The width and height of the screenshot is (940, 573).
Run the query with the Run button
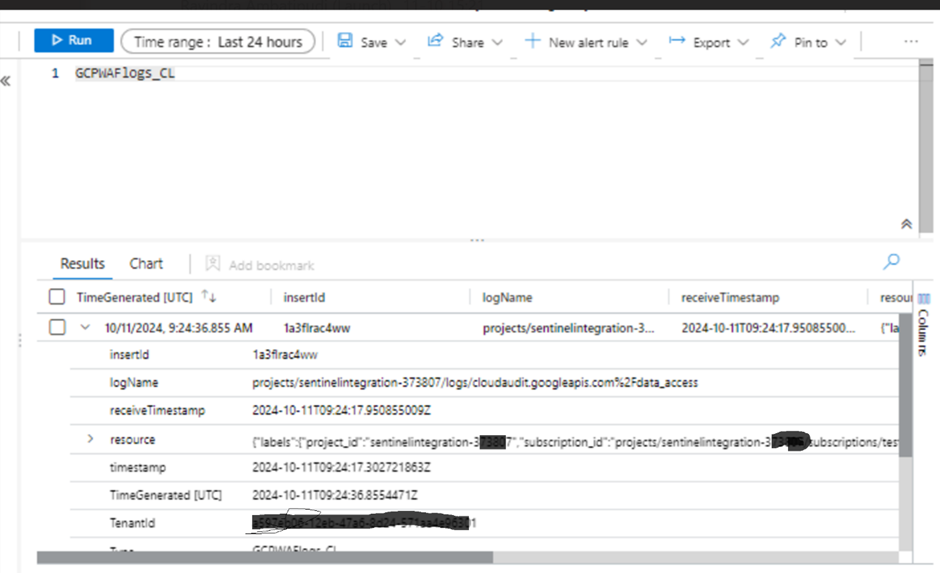click(74, 41)
